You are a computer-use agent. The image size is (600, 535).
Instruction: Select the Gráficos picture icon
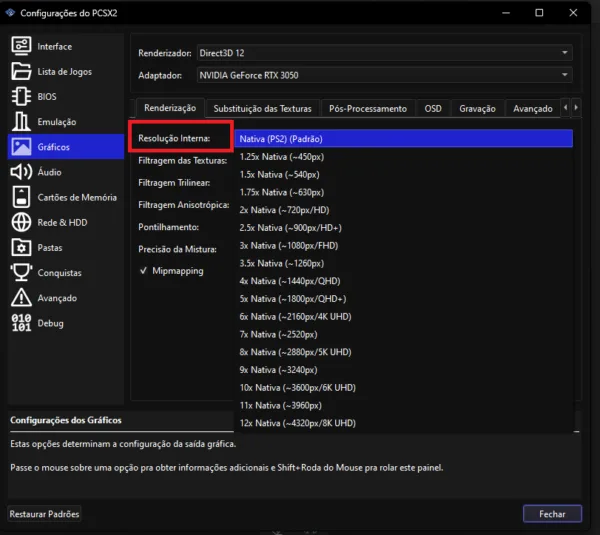(x=21, y=147)
